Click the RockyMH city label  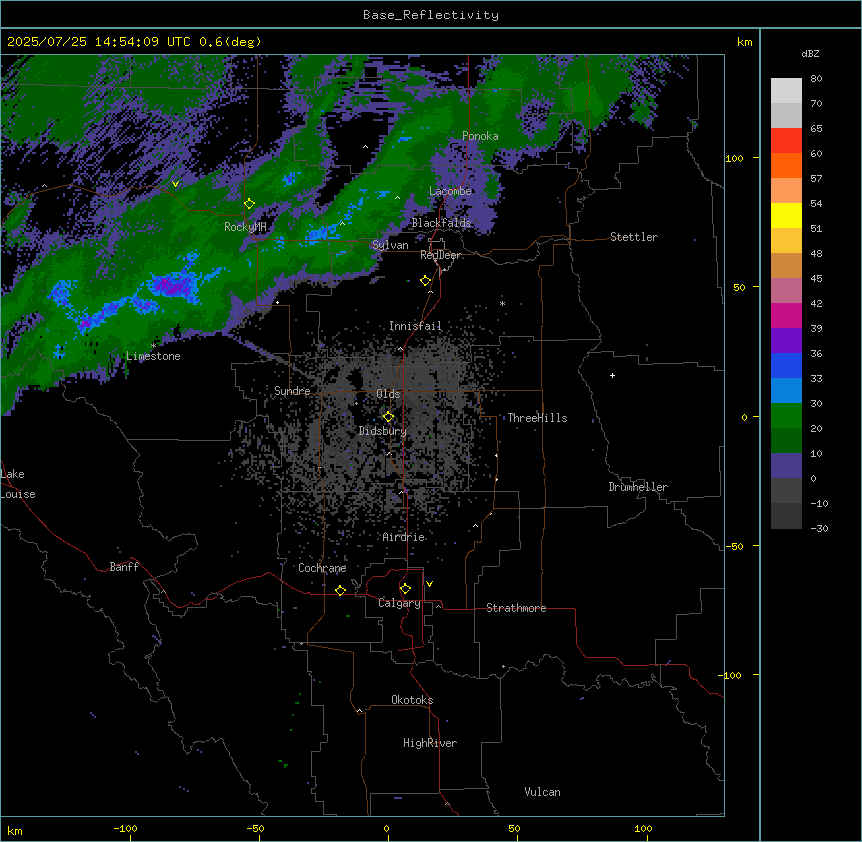(245, 227)
